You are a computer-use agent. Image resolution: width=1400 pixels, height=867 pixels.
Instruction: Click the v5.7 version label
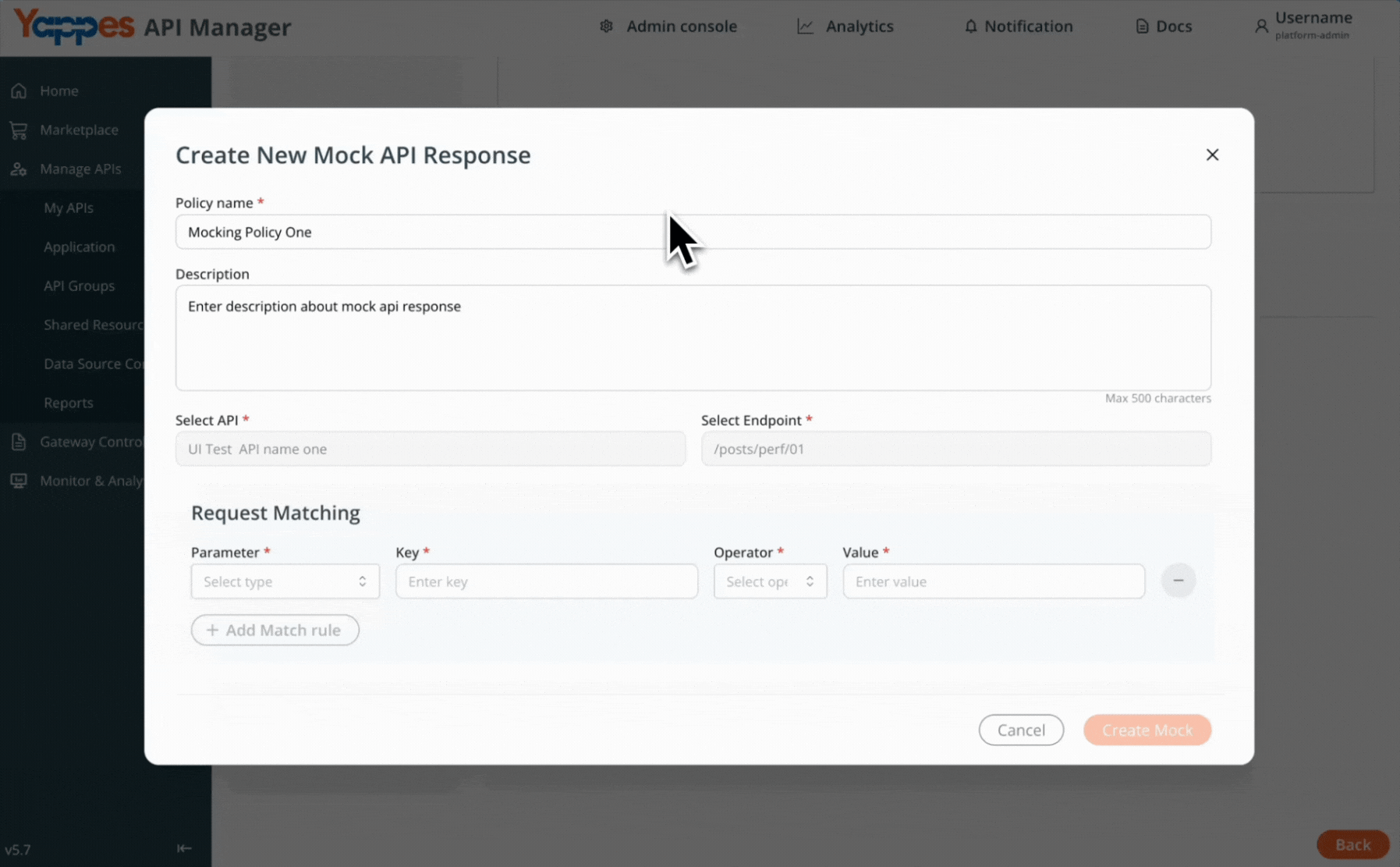17,850
